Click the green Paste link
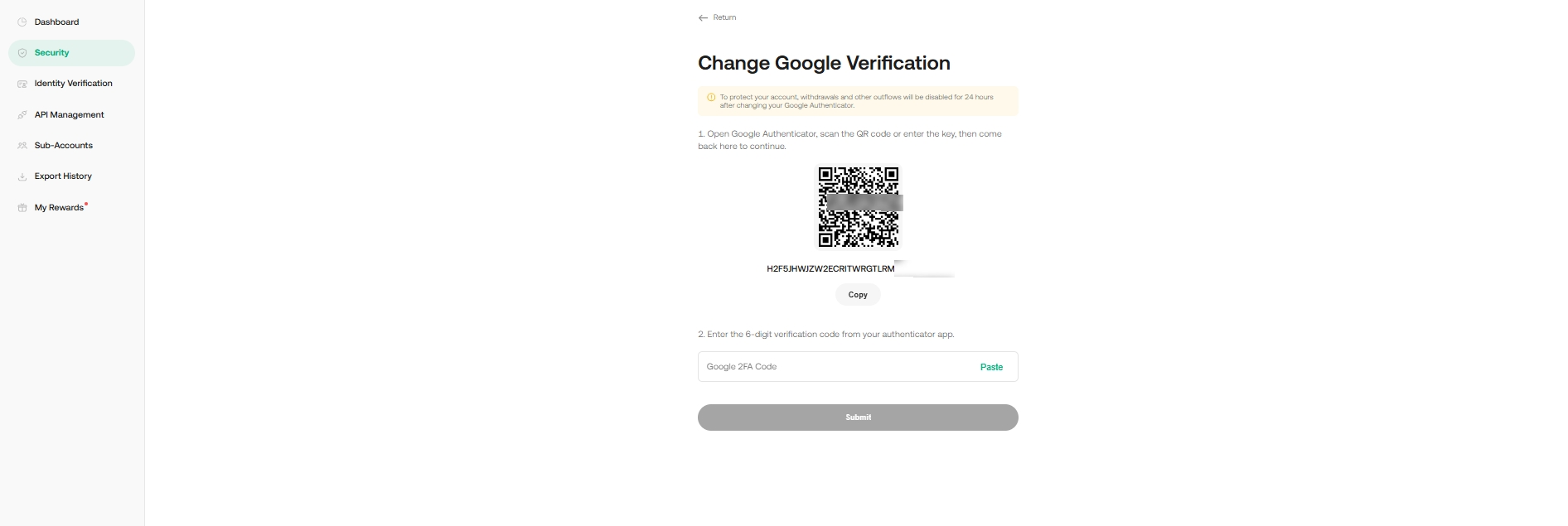This screenshot has width=1568, height=526. point(991,367)
